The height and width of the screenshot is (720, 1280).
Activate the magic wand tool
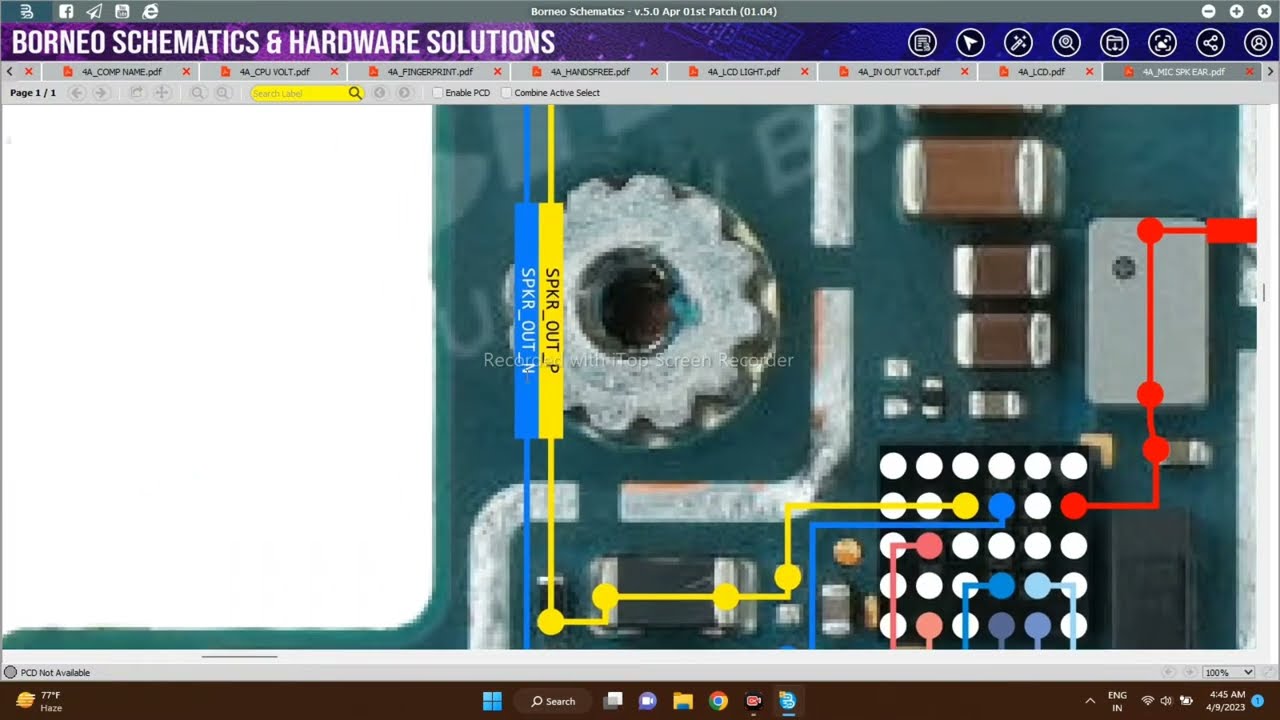[x=1018, y=43]
